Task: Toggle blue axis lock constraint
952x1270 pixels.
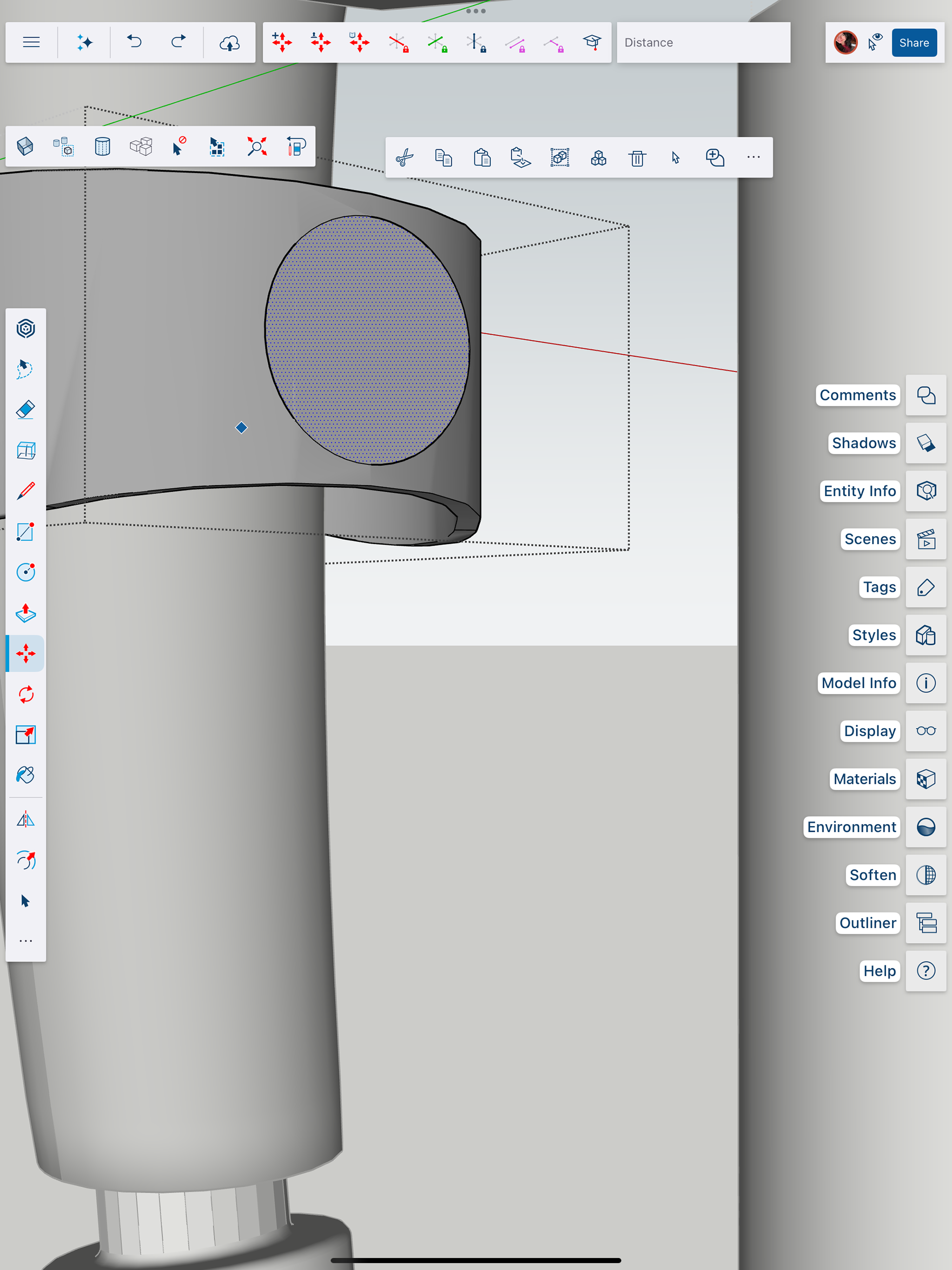Action: click(476, 43)
